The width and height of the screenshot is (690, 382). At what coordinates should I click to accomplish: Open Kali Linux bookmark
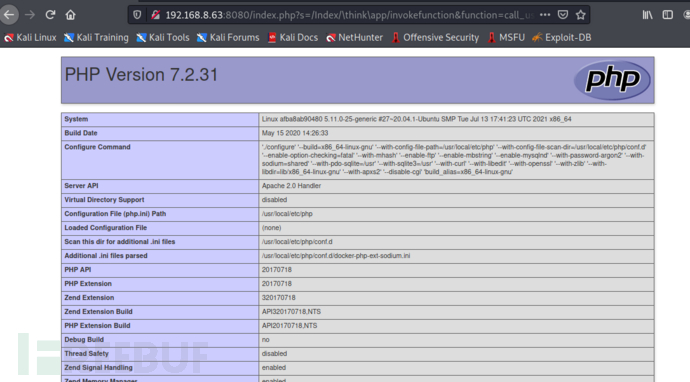30,38
